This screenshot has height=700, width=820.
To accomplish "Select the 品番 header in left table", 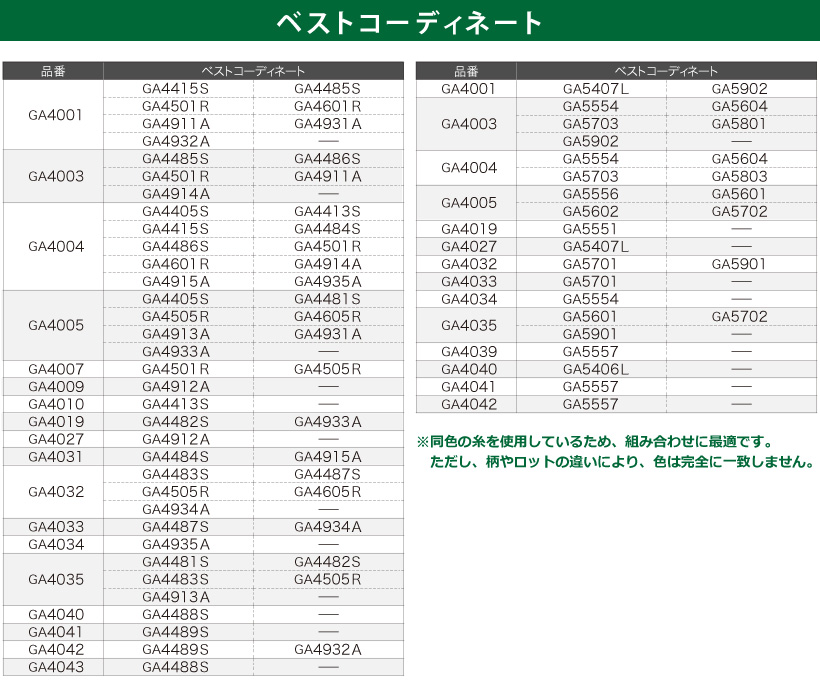I will [x=53, y=71].
